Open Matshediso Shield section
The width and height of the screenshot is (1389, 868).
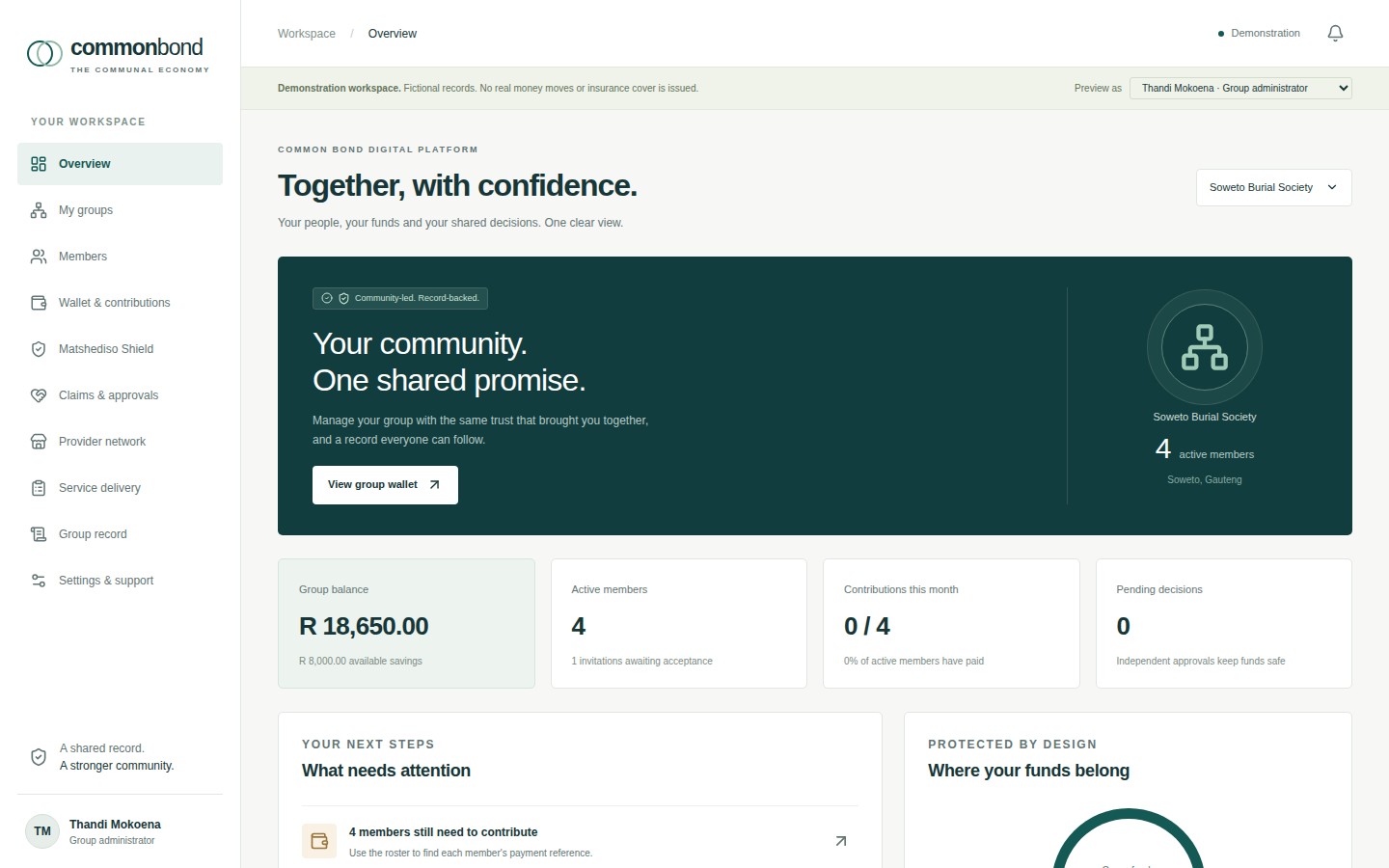click(120, 349)
